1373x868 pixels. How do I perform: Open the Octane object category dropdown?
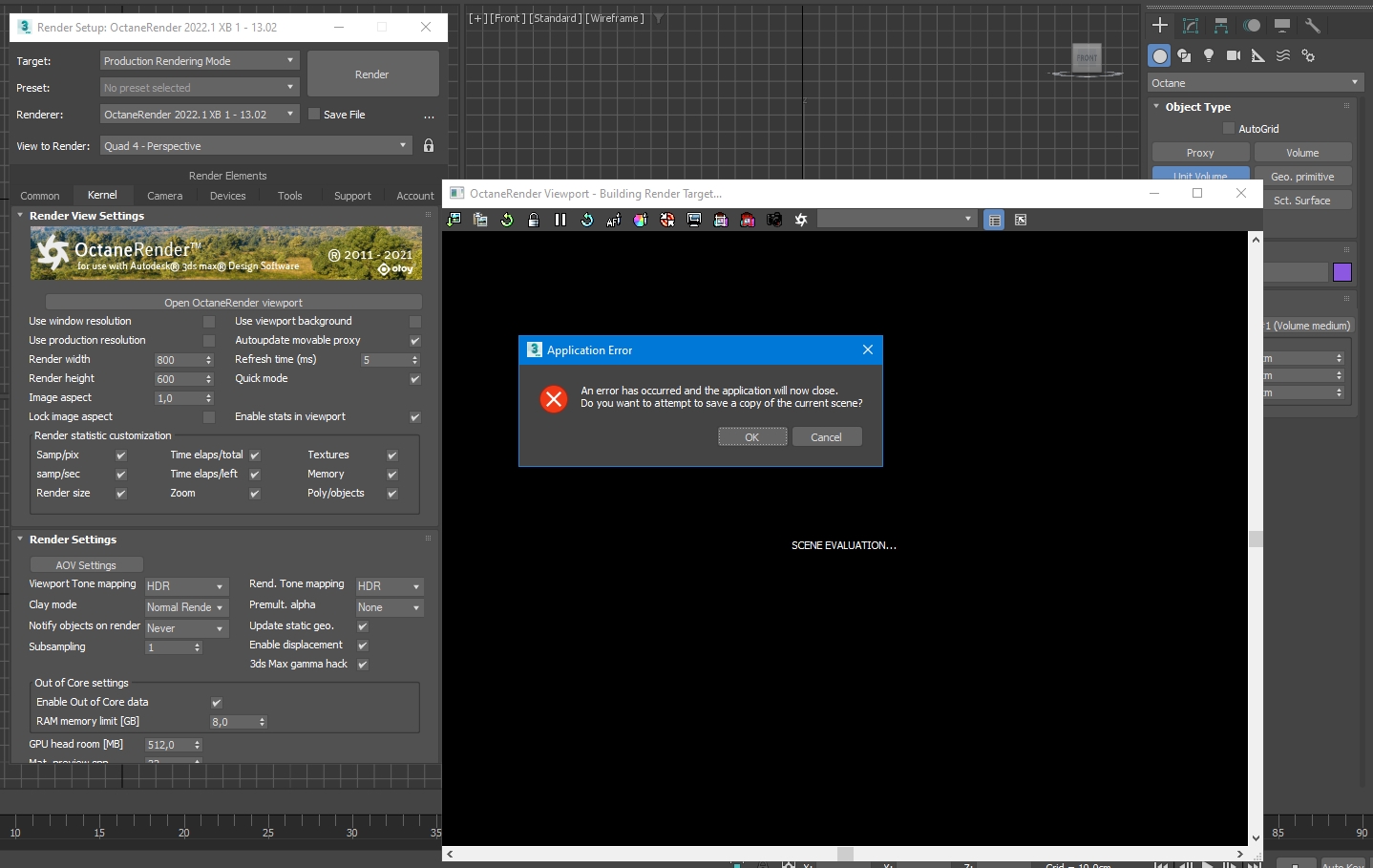click(1256, 83)
